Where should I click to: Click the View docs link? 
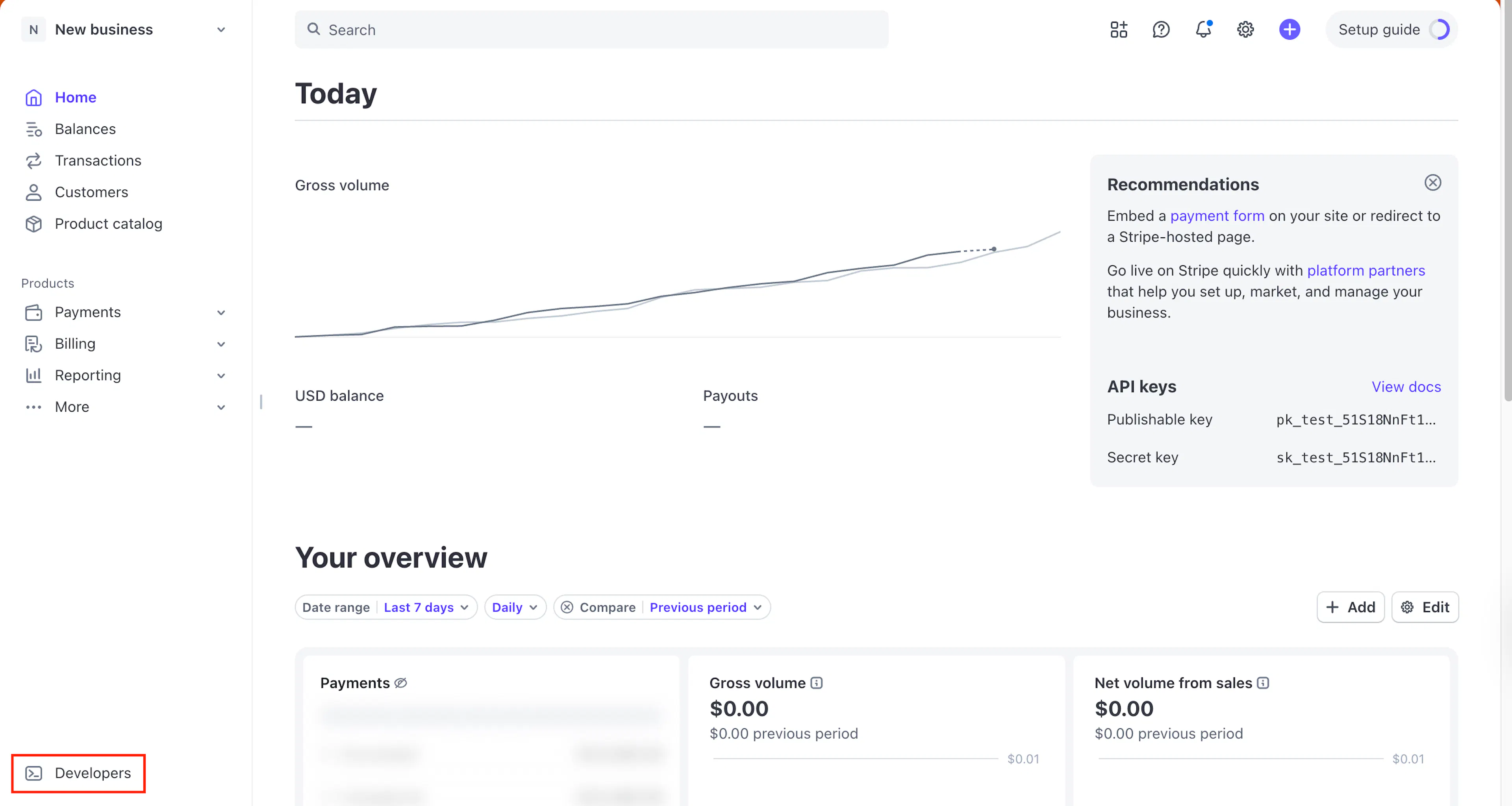1406,386
